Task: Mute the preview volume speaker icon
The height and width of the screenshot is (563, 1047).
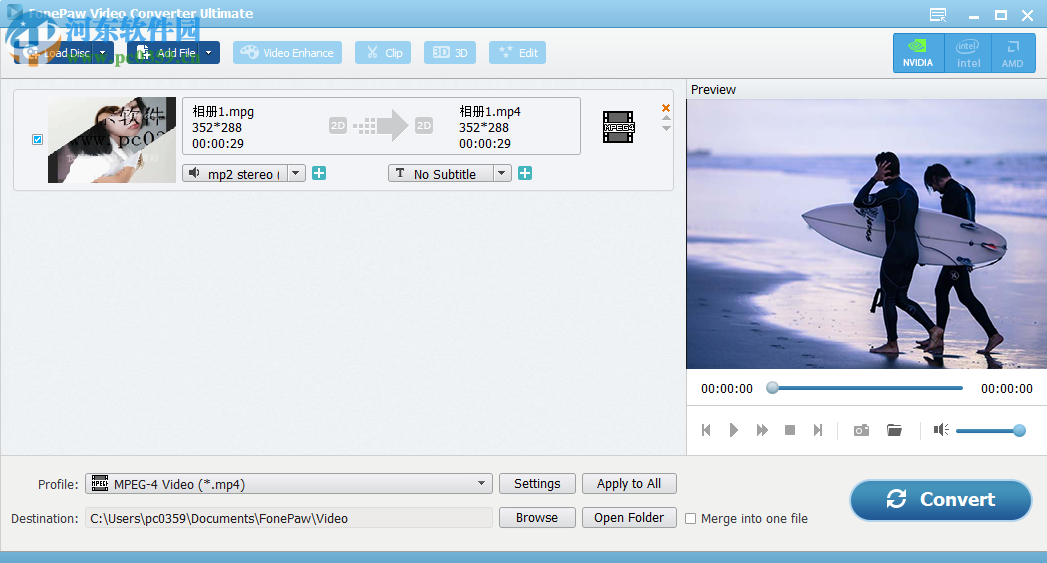Action: (x=941, y=430)
